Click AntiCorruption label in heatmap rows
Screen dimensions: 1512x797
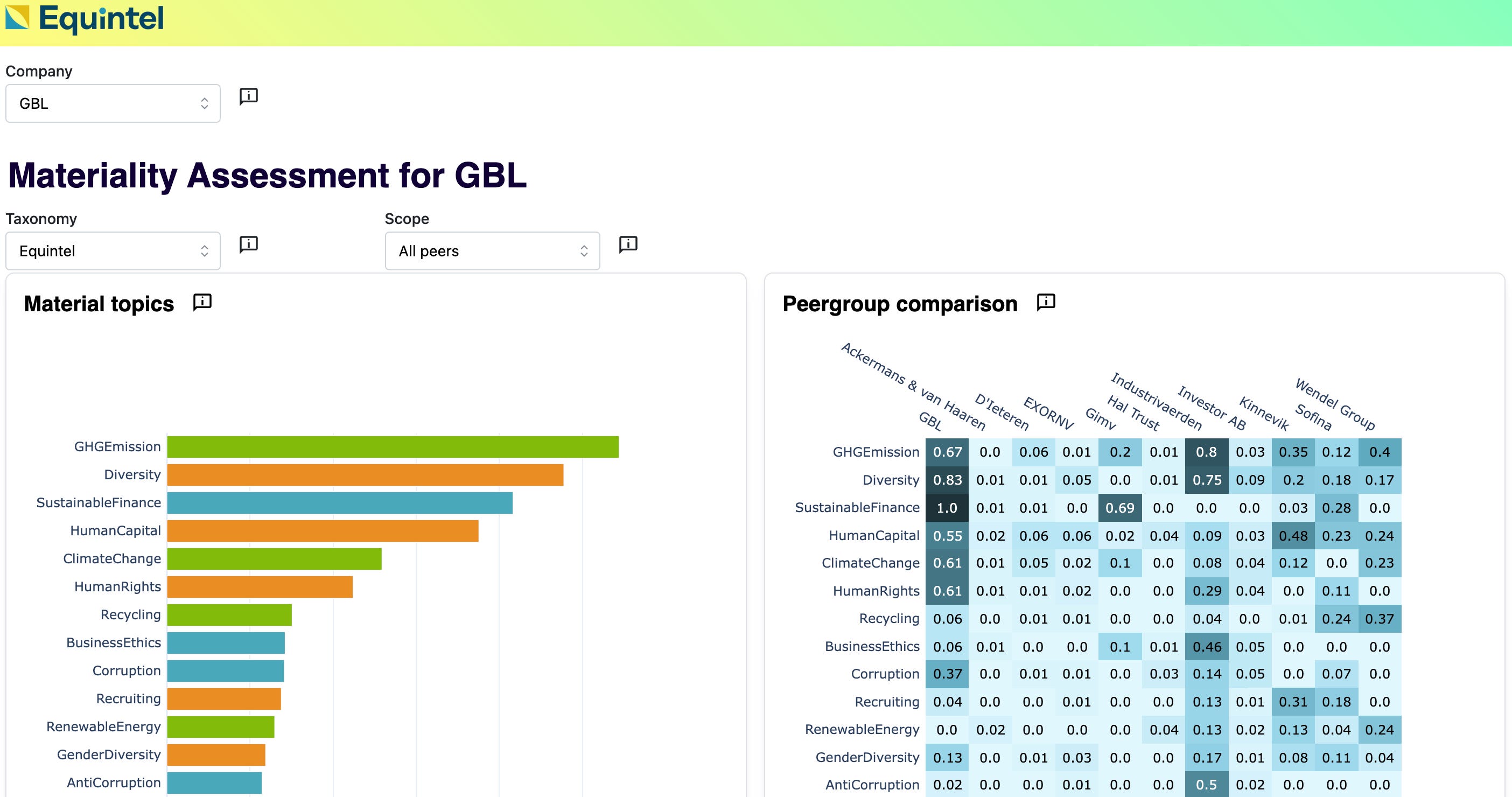(x=872, y=785)
